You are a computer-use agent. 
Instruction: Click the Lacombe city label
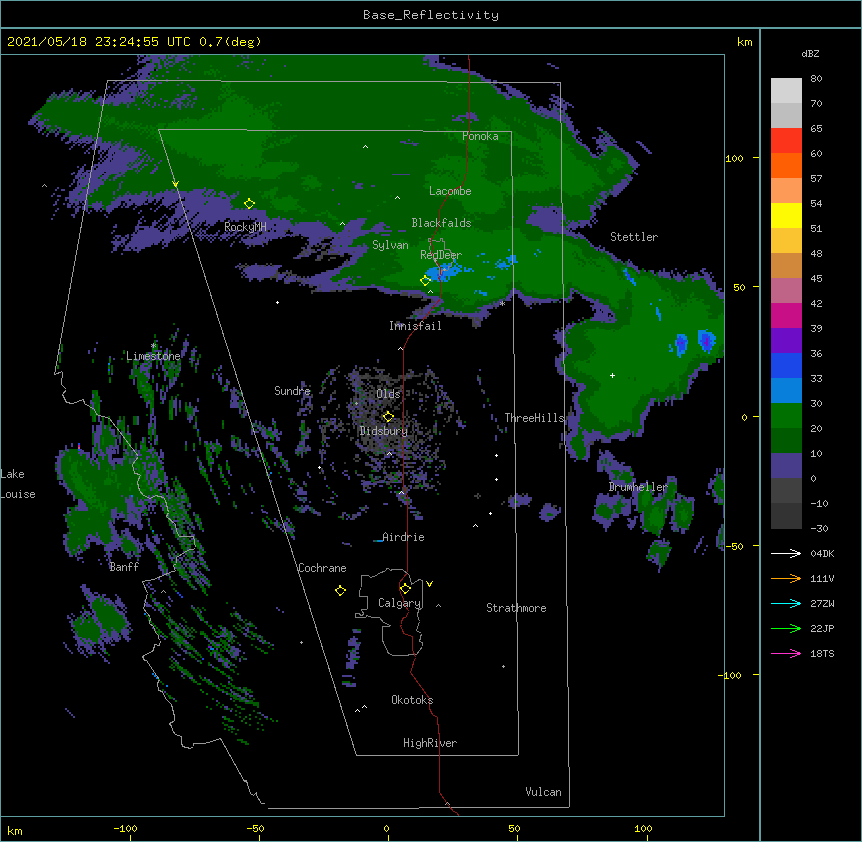[450, 191]
